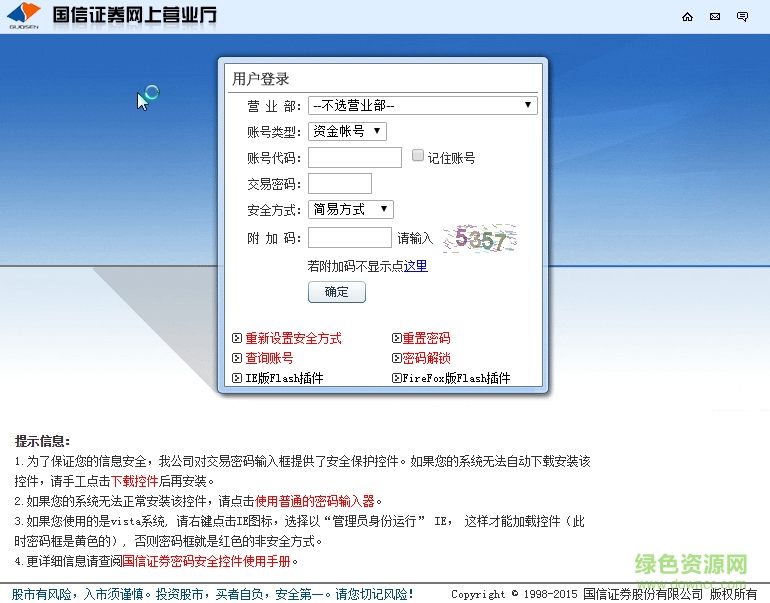The image size is (770, 603).
Task: Click the 下载控件 download link
Action: [x=135, y=481]
